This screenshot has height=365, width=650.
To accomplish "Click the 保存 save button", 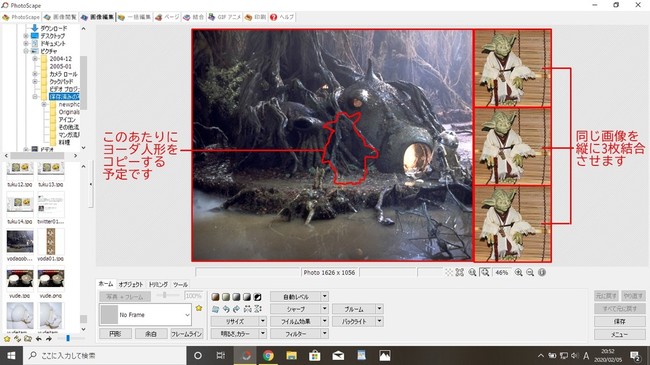I will 619,321.
